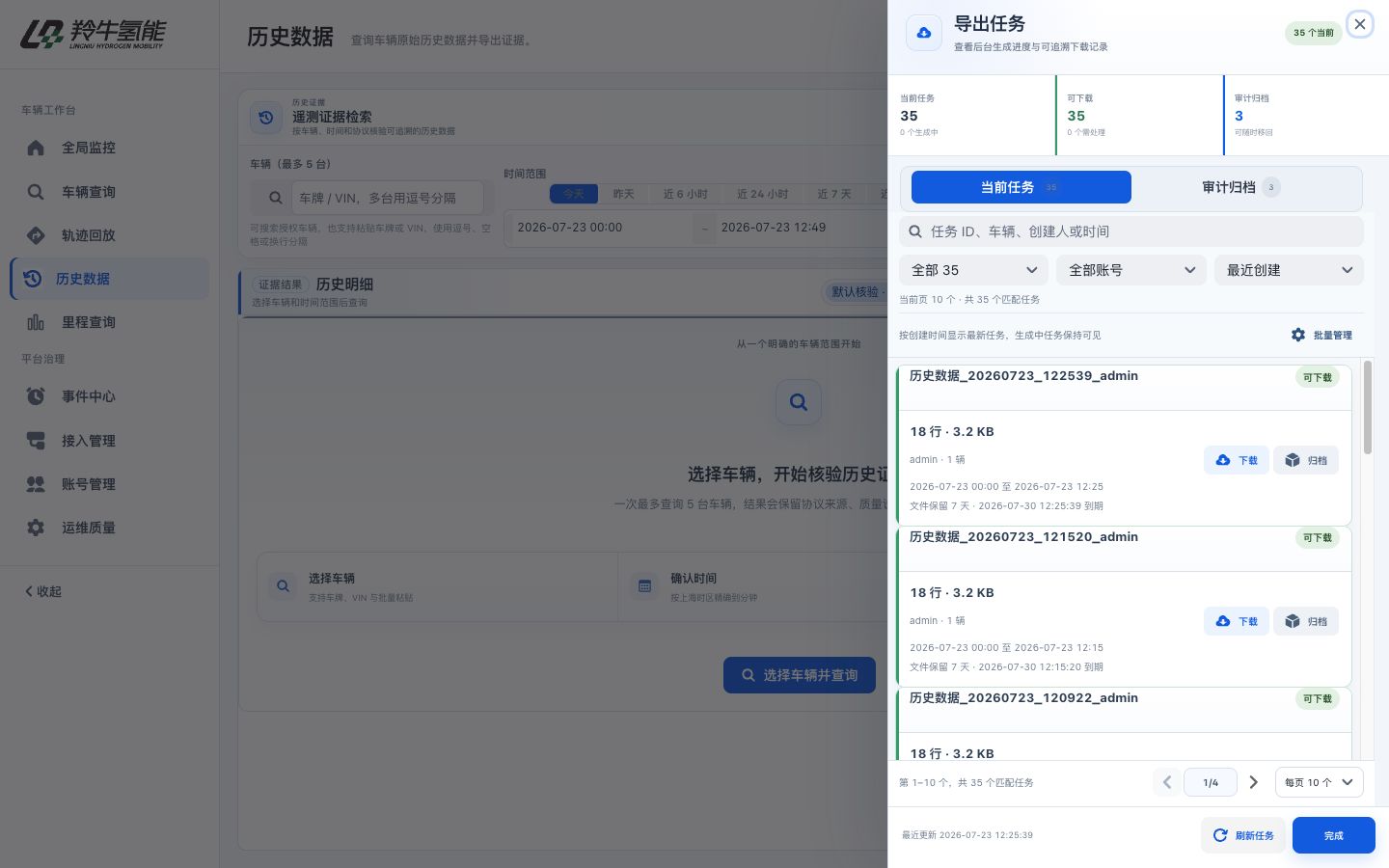Click the 运维质量 gear icon
The height and width of the screenshot is (868, 1389).
36,528
